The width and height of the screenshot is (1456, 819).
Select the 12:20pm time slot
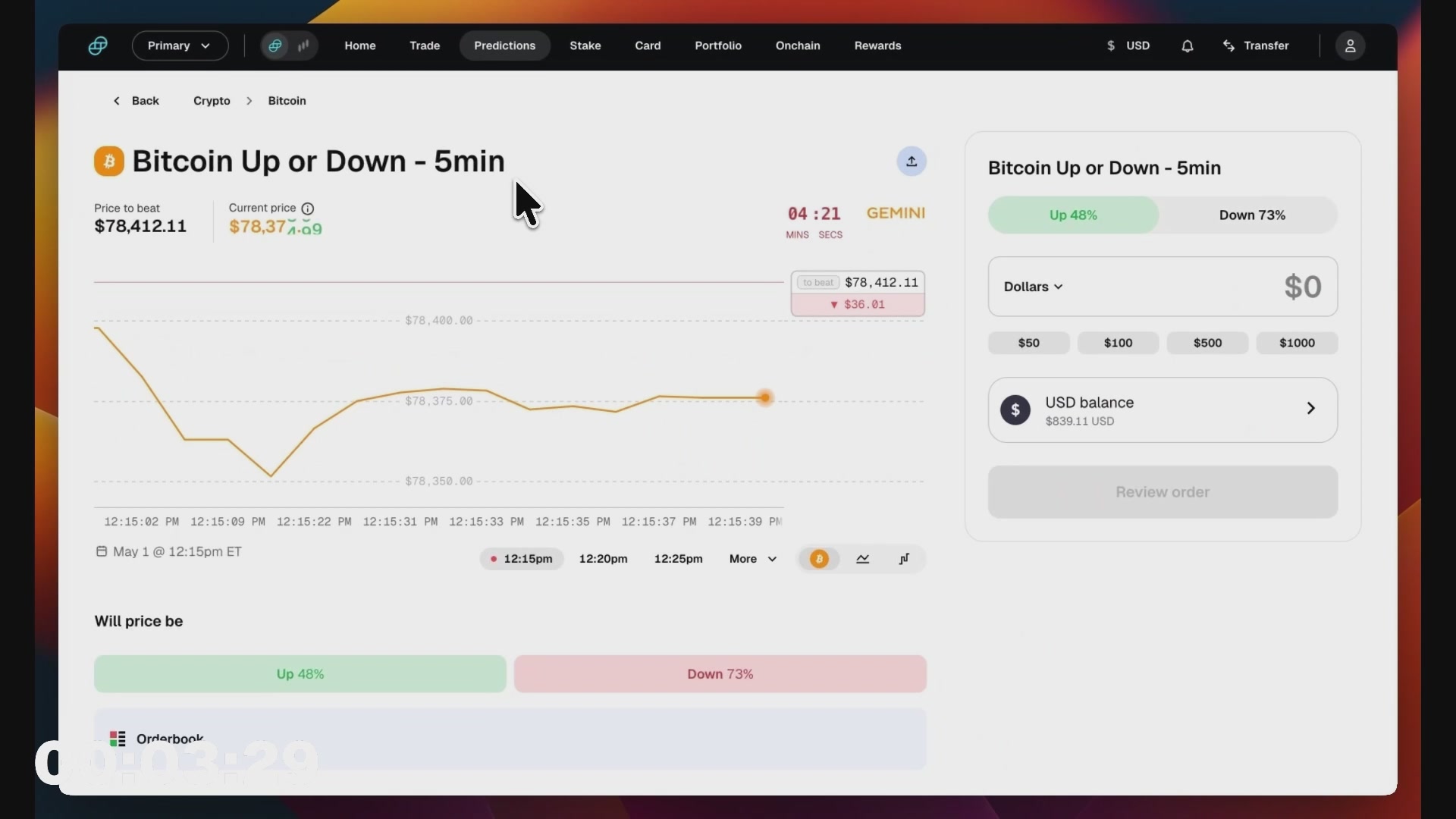(x=604, y=560)
